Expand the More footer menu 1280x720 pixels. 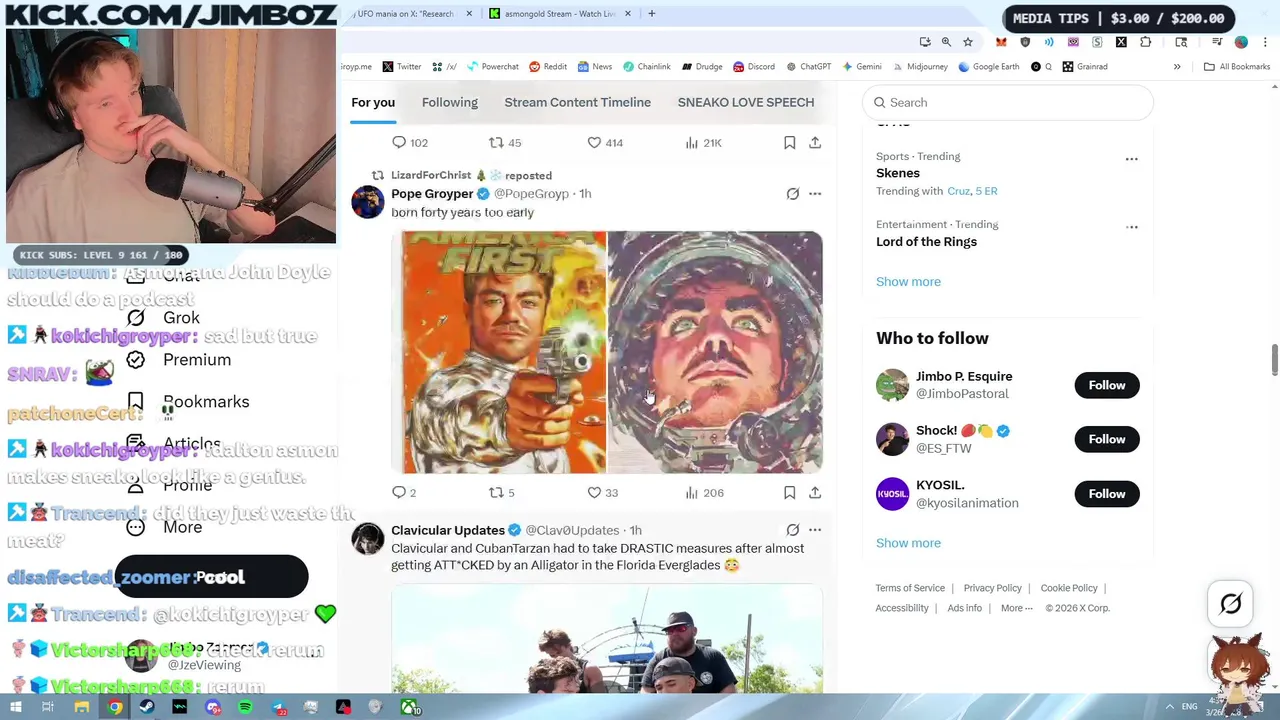click(x=1016, y=608)
